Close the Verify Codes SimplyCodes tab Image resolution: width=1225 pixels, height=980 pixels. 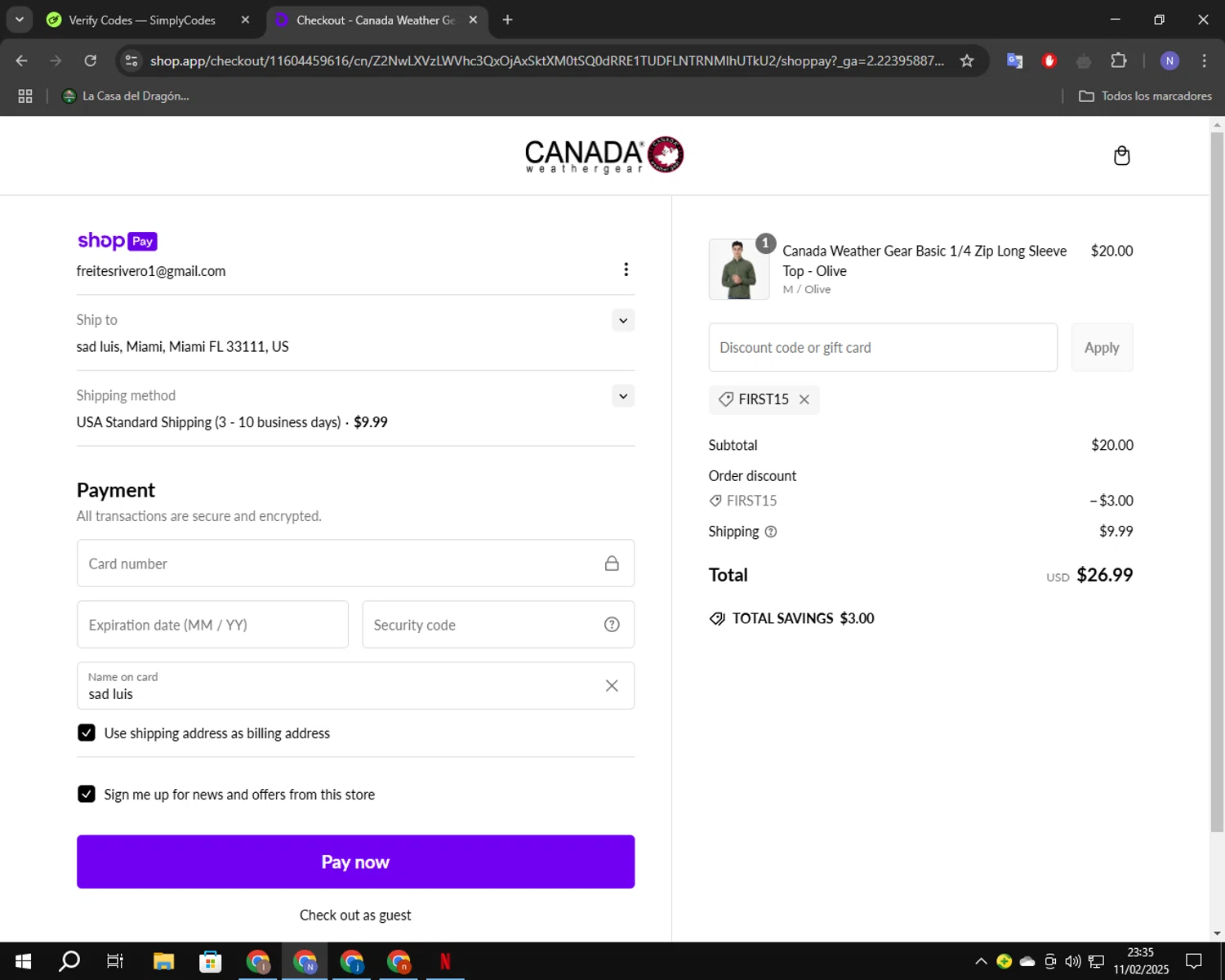pos(245,20)
